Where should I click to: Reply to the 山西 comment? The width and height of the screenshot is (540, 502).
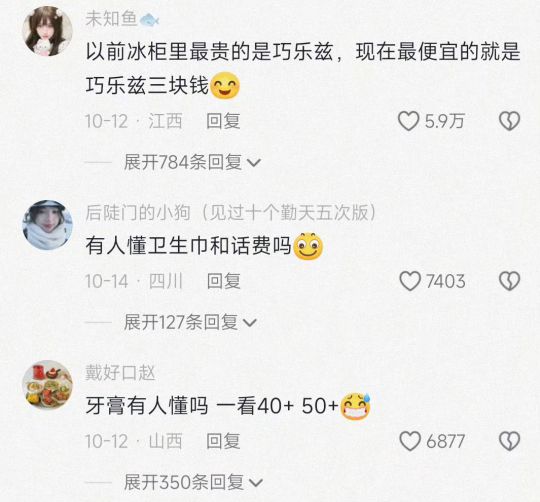(223, 441)
